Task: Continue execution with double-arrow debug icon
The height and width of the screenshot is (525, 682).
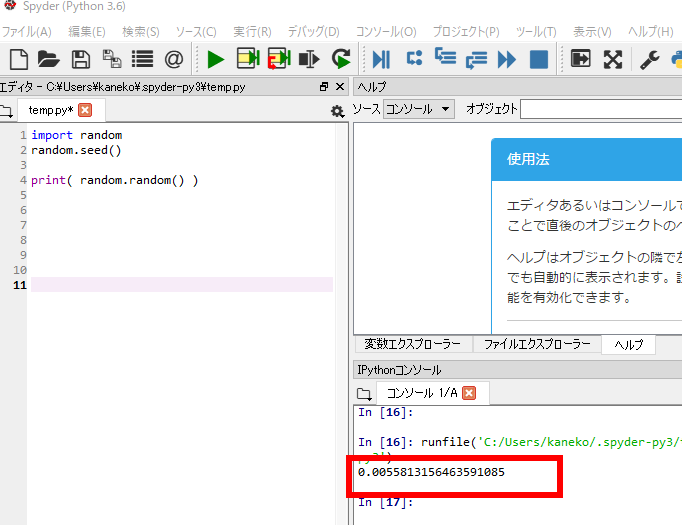Action: pos(507,59)
